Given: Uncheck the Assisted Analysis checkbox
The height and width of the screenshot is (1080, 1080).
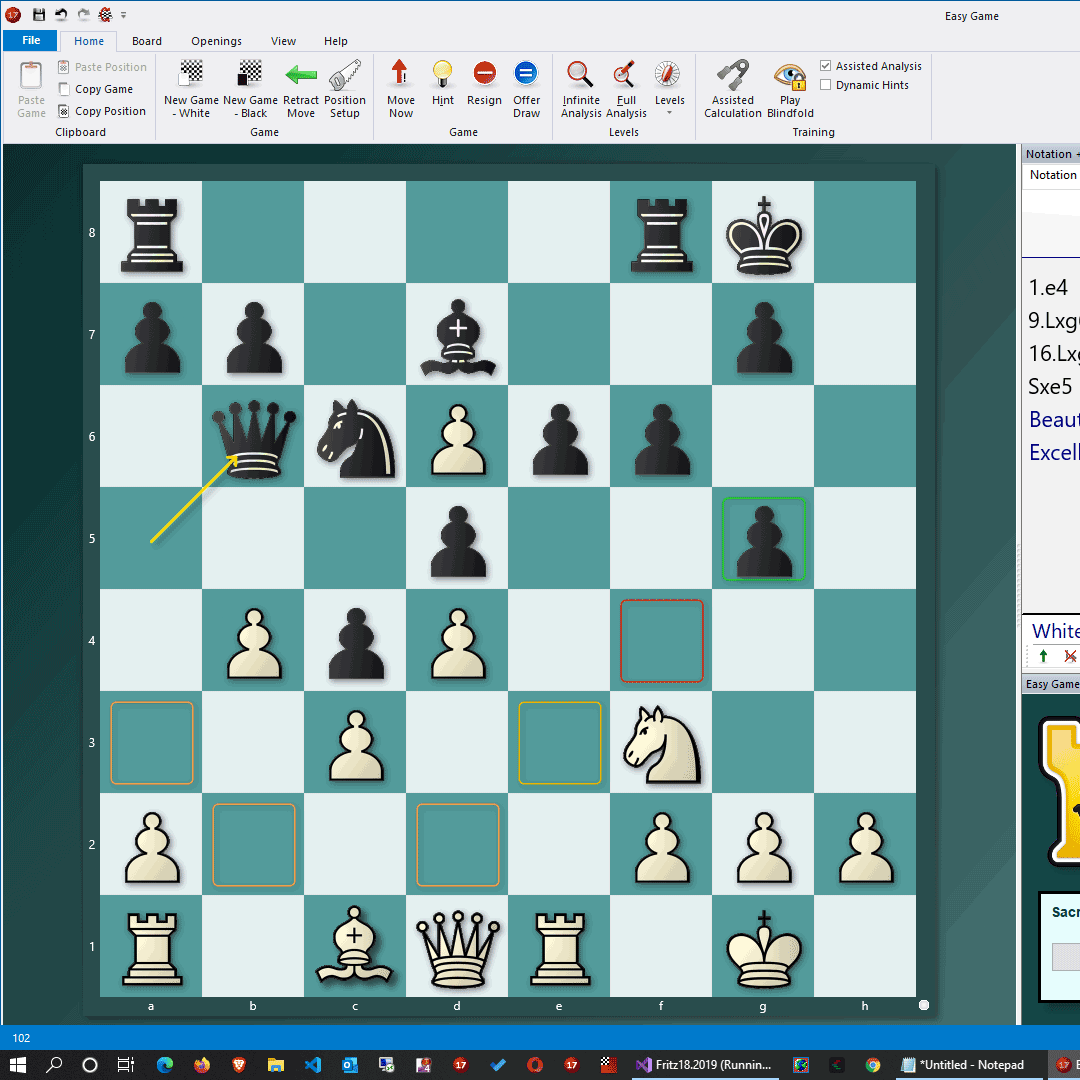Looking at the screenshot, I should pos(826,66).
